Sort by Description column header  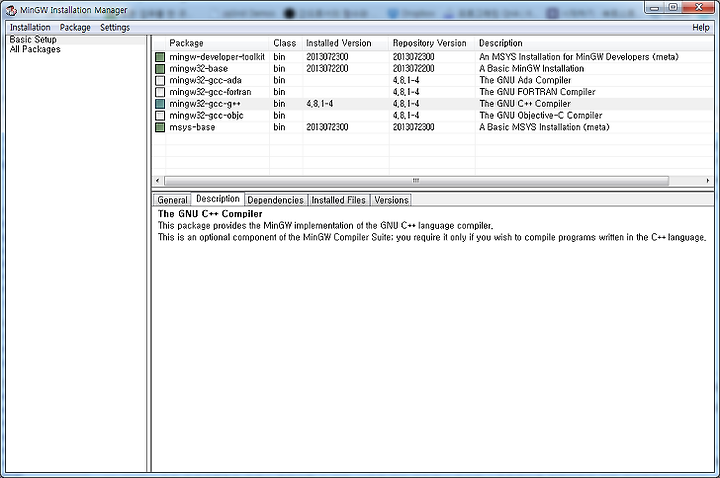pyautogui.click(x=594, y=43)
